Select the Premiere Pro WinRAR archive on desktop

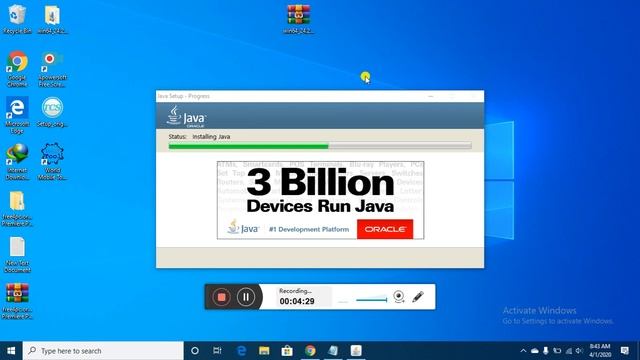(17, 301)
